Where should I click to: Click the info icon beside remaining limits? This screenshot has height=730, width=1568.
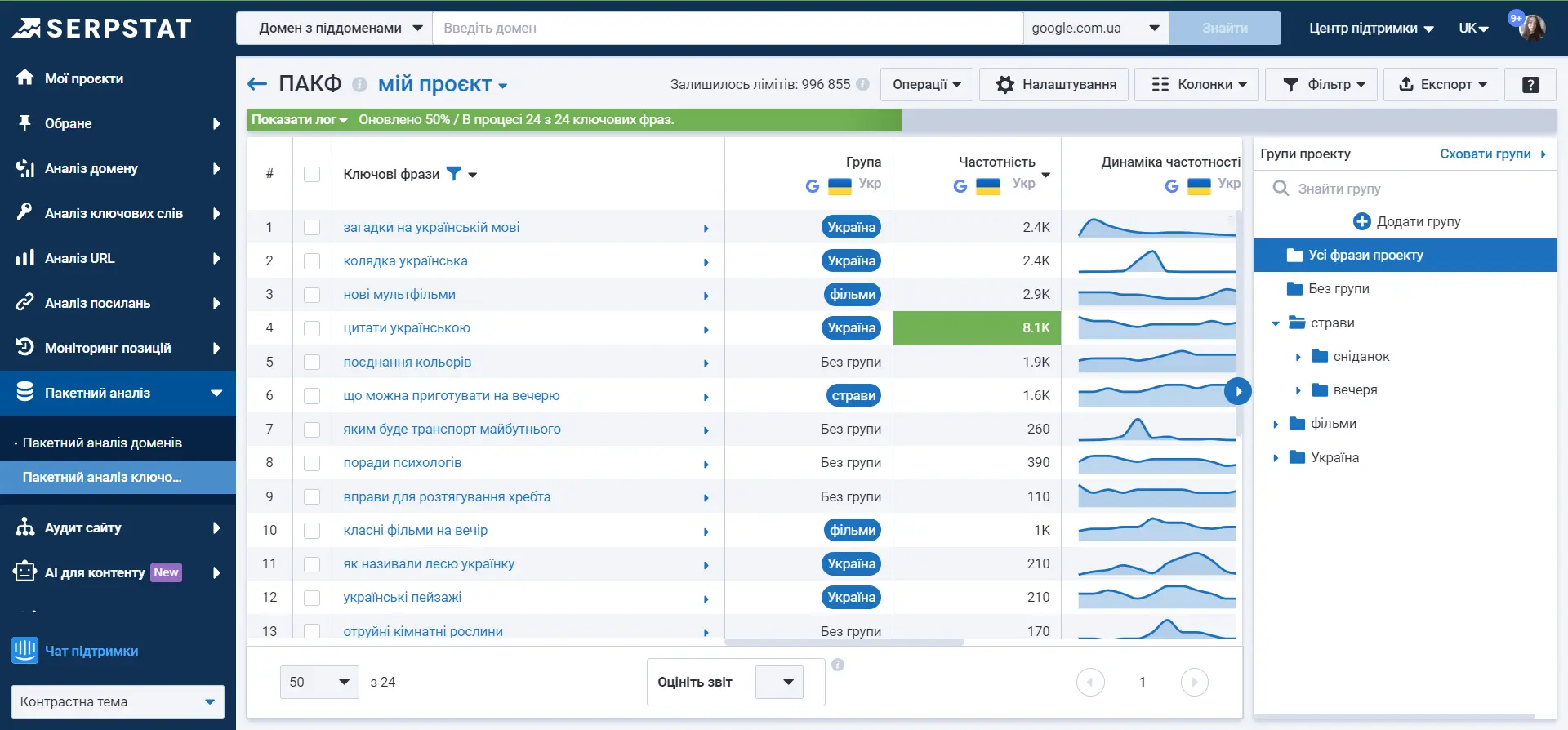[862, 84]
